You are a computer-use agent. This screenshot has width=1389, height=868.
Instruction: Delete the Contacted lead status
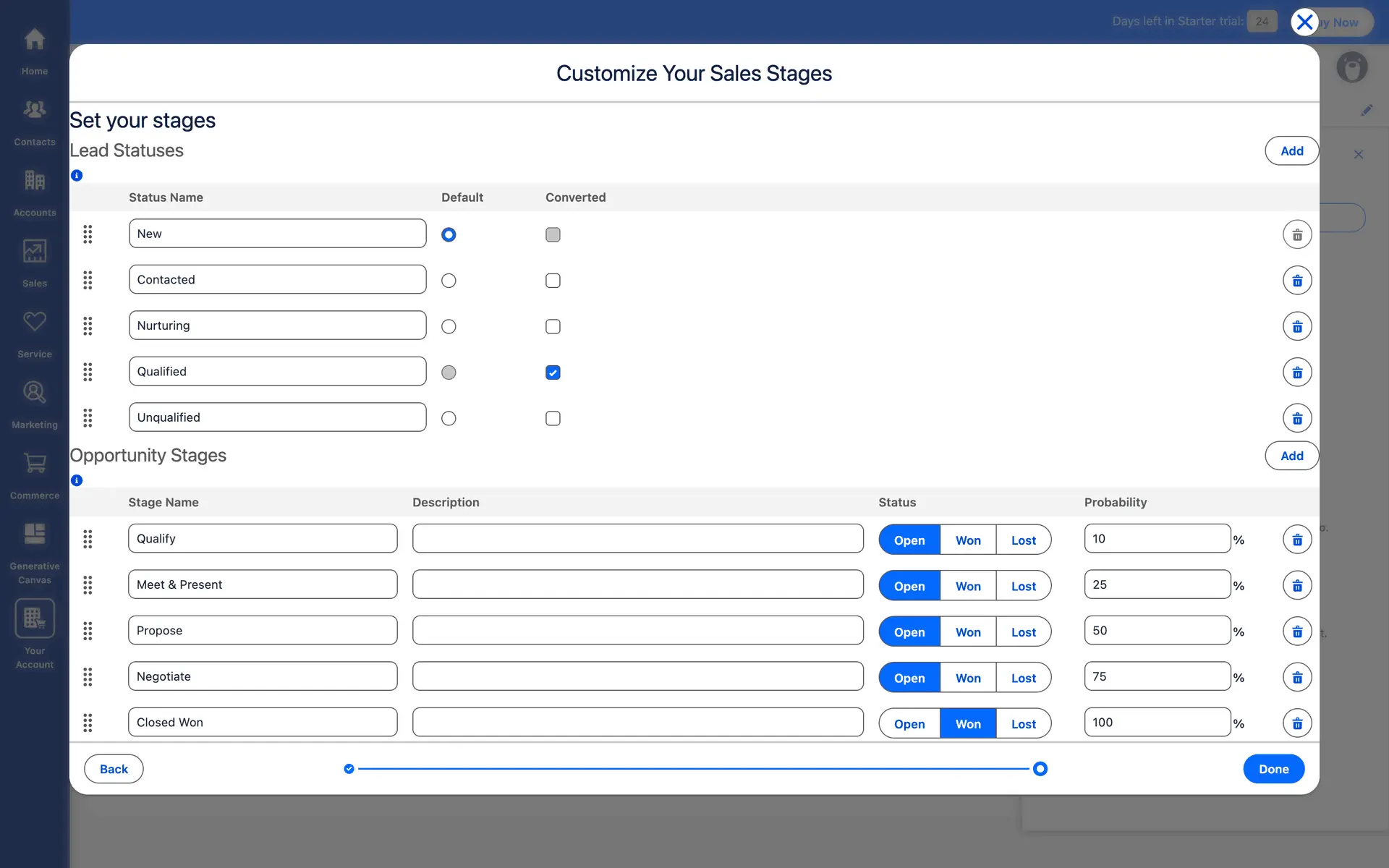tap(1297, 281)
